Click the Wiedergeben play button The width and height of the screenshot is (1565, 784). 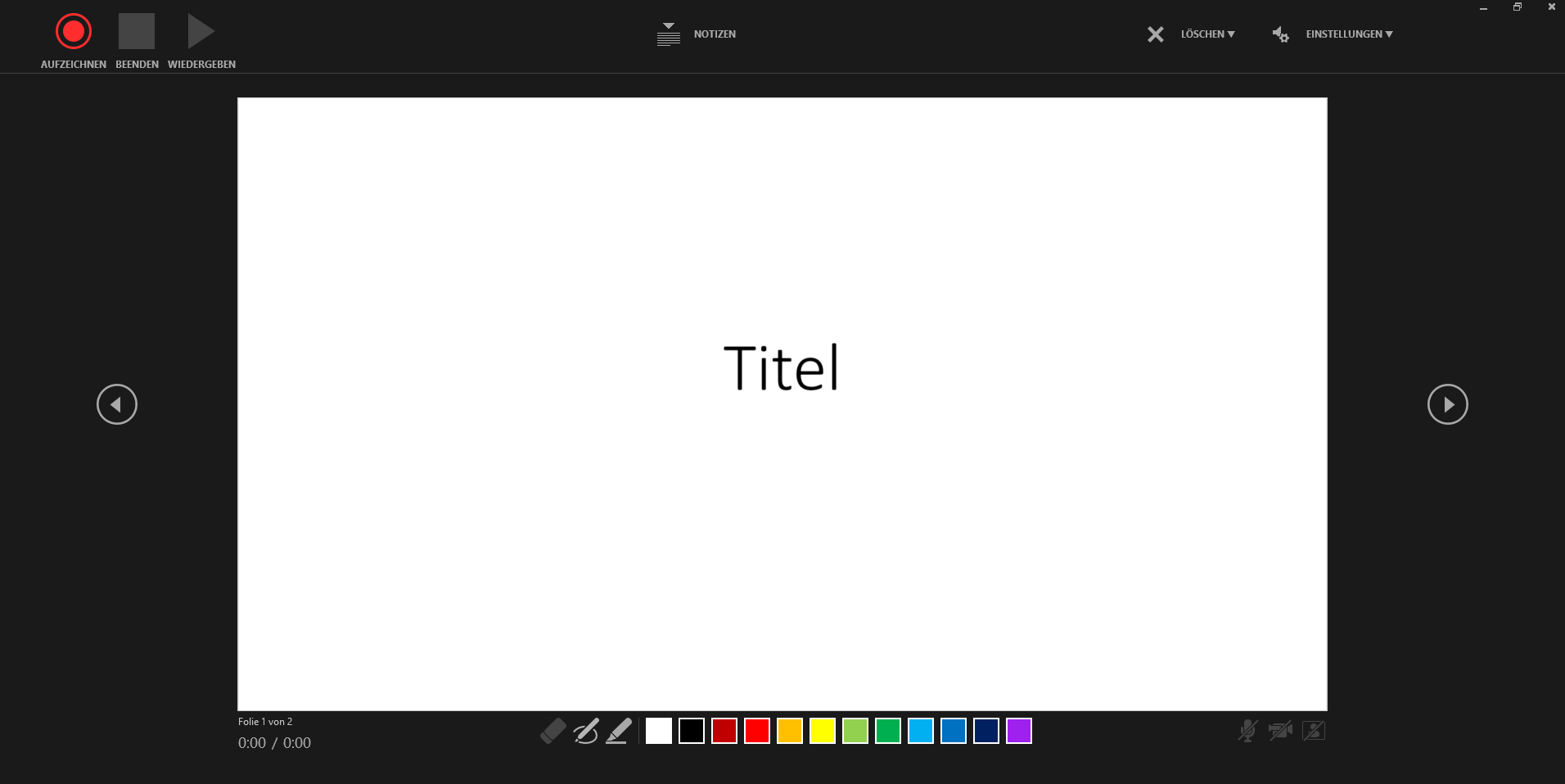point(201,32)
